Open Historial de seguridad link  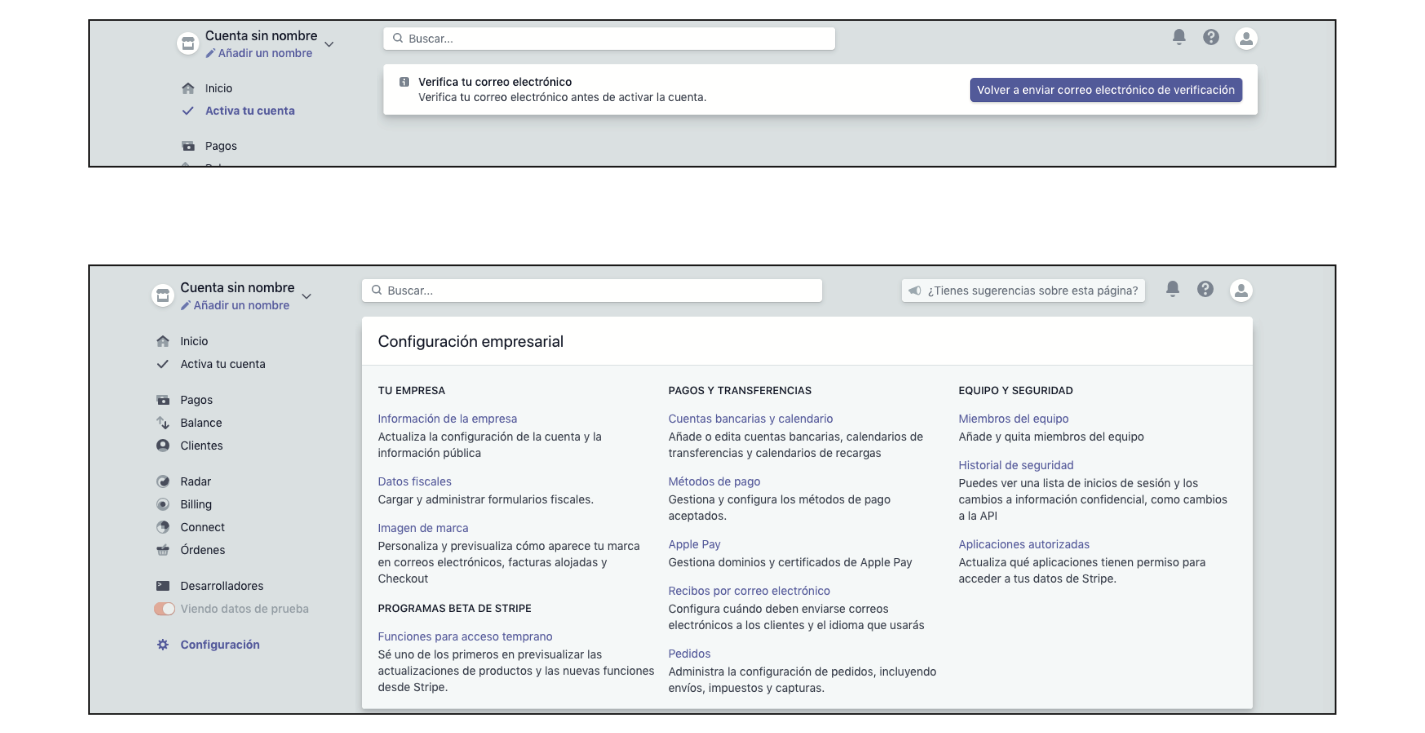[1016, 465]
